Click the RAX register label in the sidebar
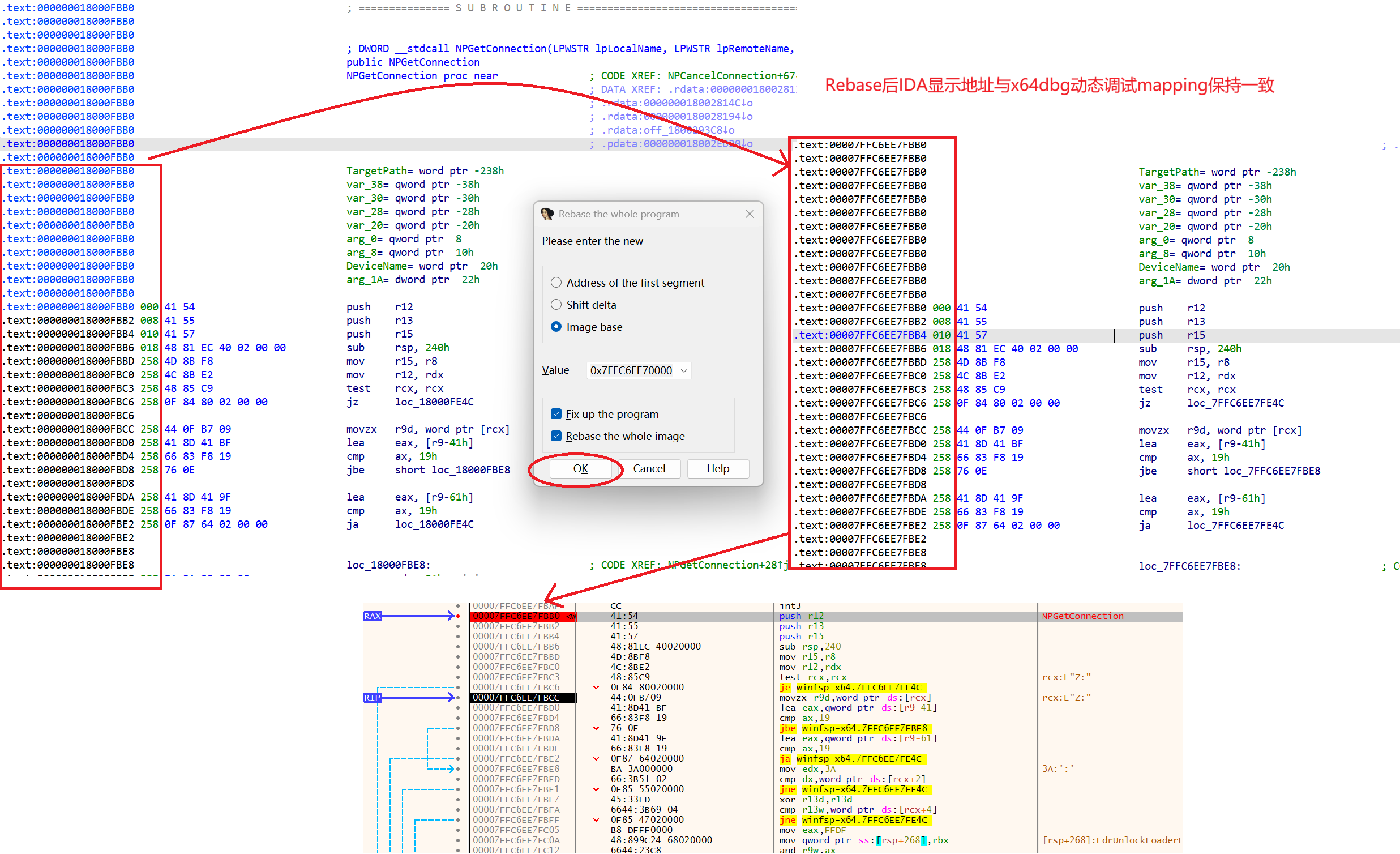 coord(372,616)
